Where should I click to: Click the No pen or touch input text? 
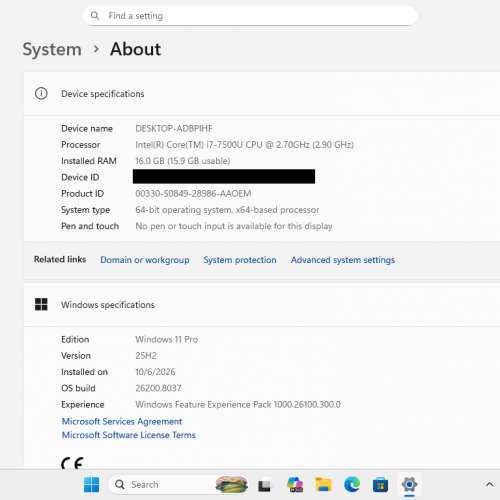click(x=234, y=226)
